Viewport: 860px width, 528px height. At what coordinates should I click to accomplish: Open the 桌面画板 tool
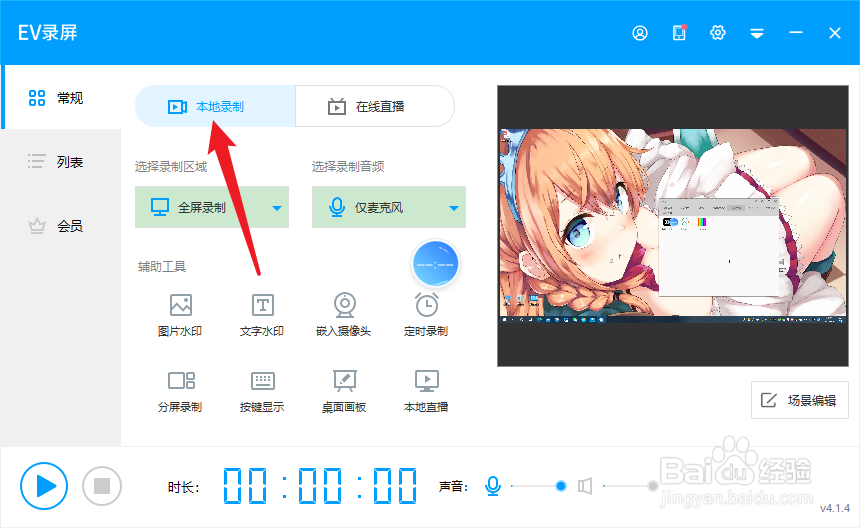pos(344,391)
